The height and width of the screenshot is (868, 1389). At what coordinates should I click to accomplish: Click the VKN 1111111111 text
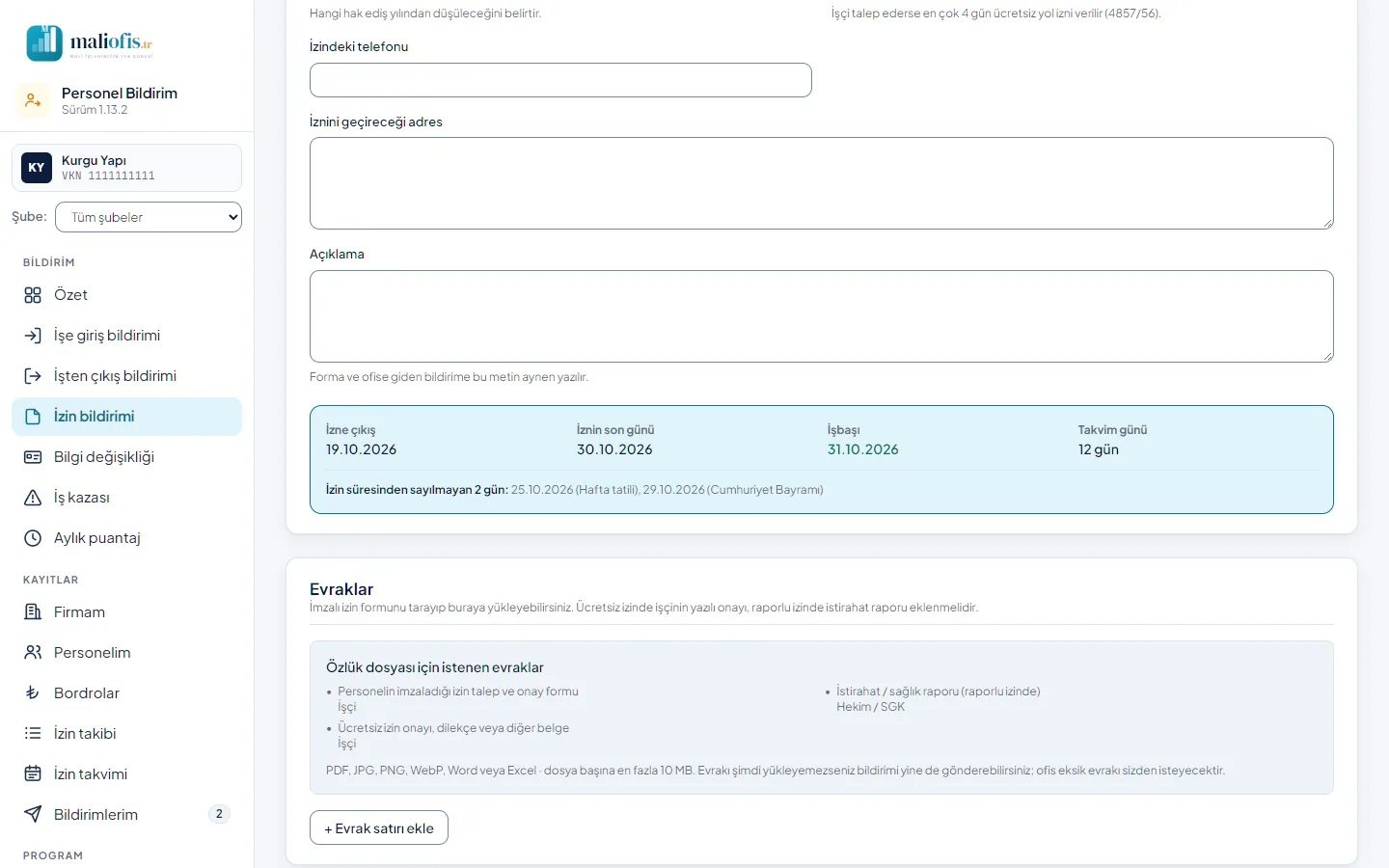coord(108,176)
